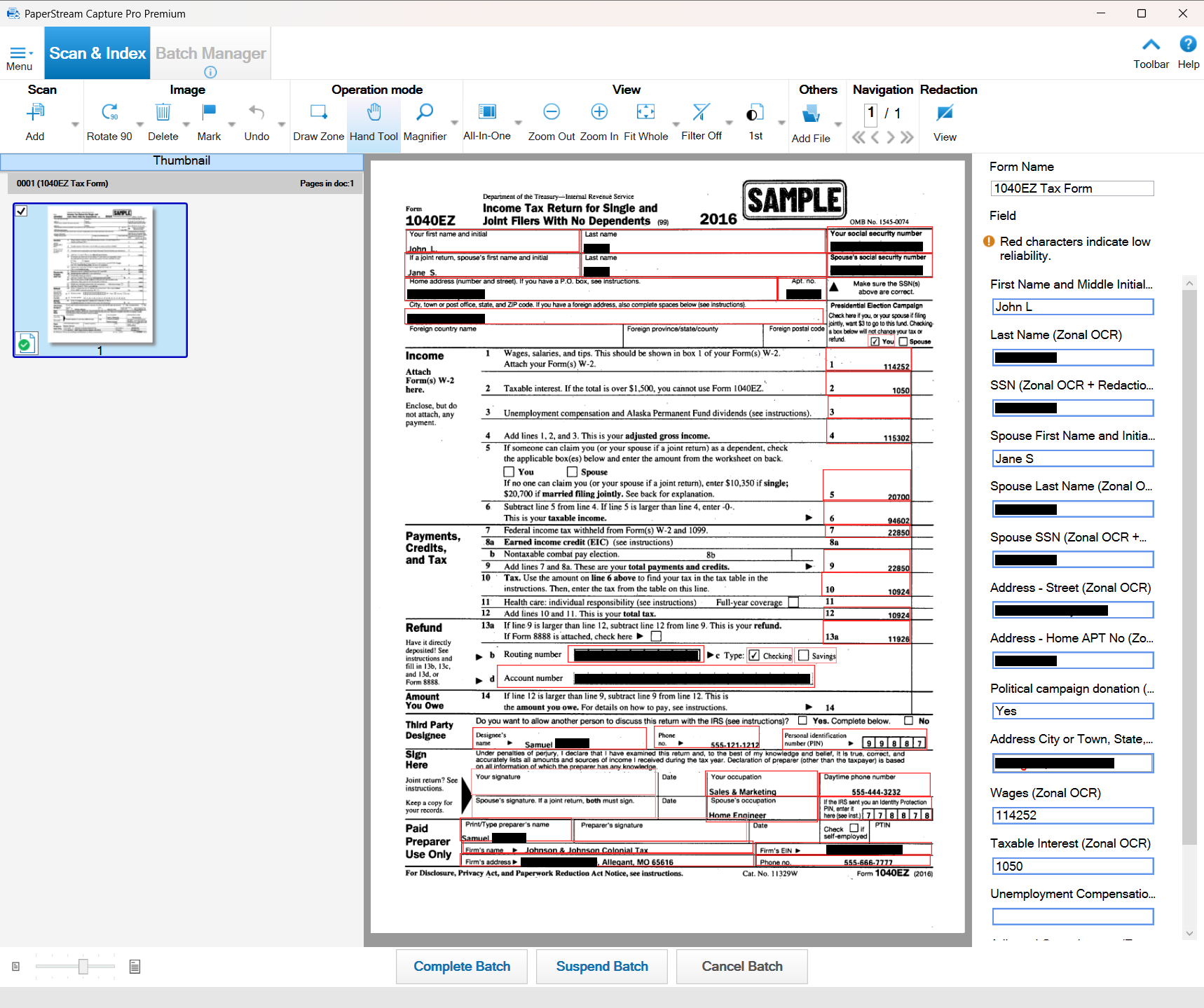Click the Add scan icon
Screen dimensions: 1204x1008
[x=35, y=113]
